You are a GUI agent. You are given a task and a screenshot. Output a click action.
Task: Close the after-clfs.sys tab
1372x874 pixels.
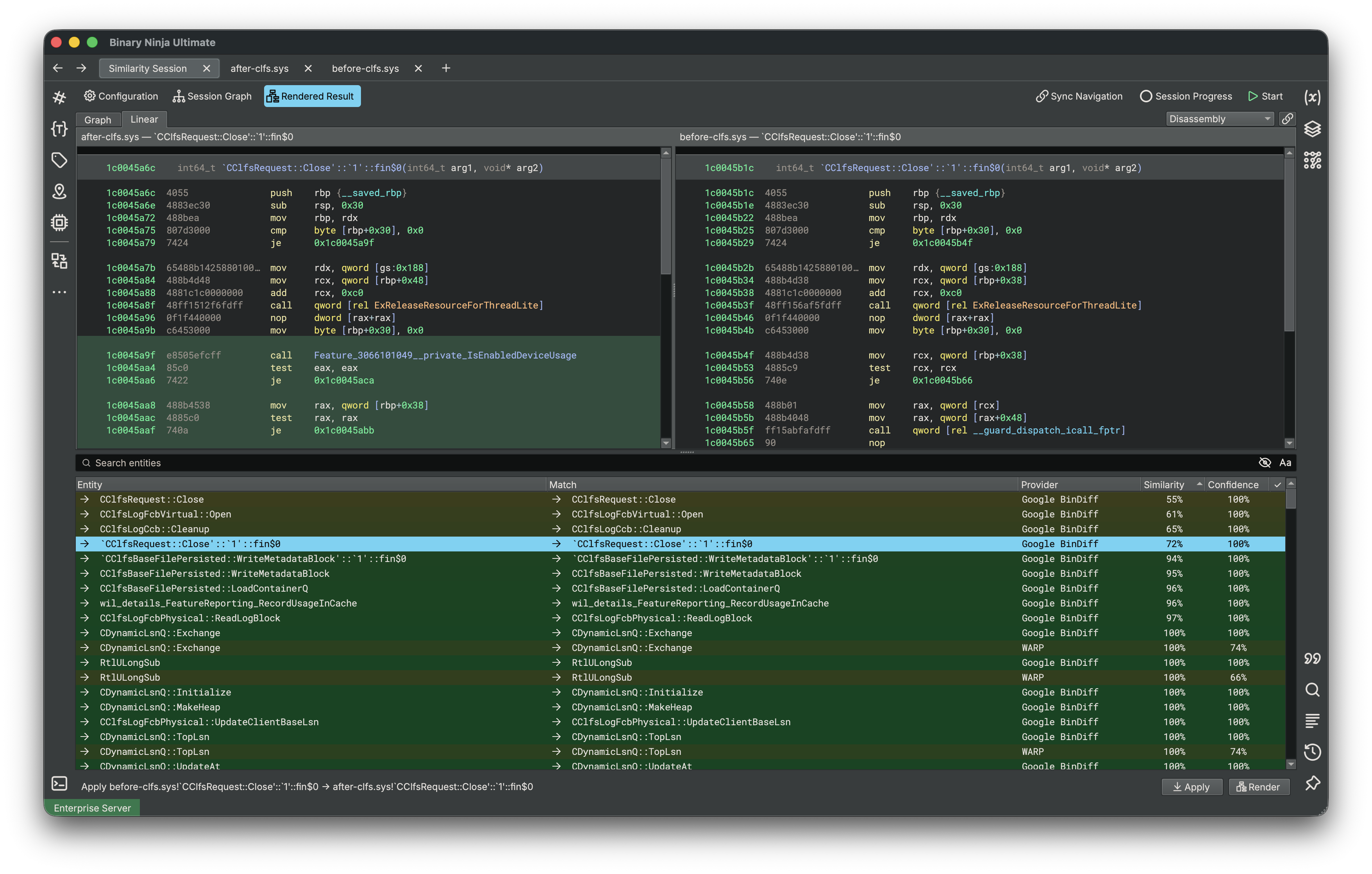(x=308, y=68)
